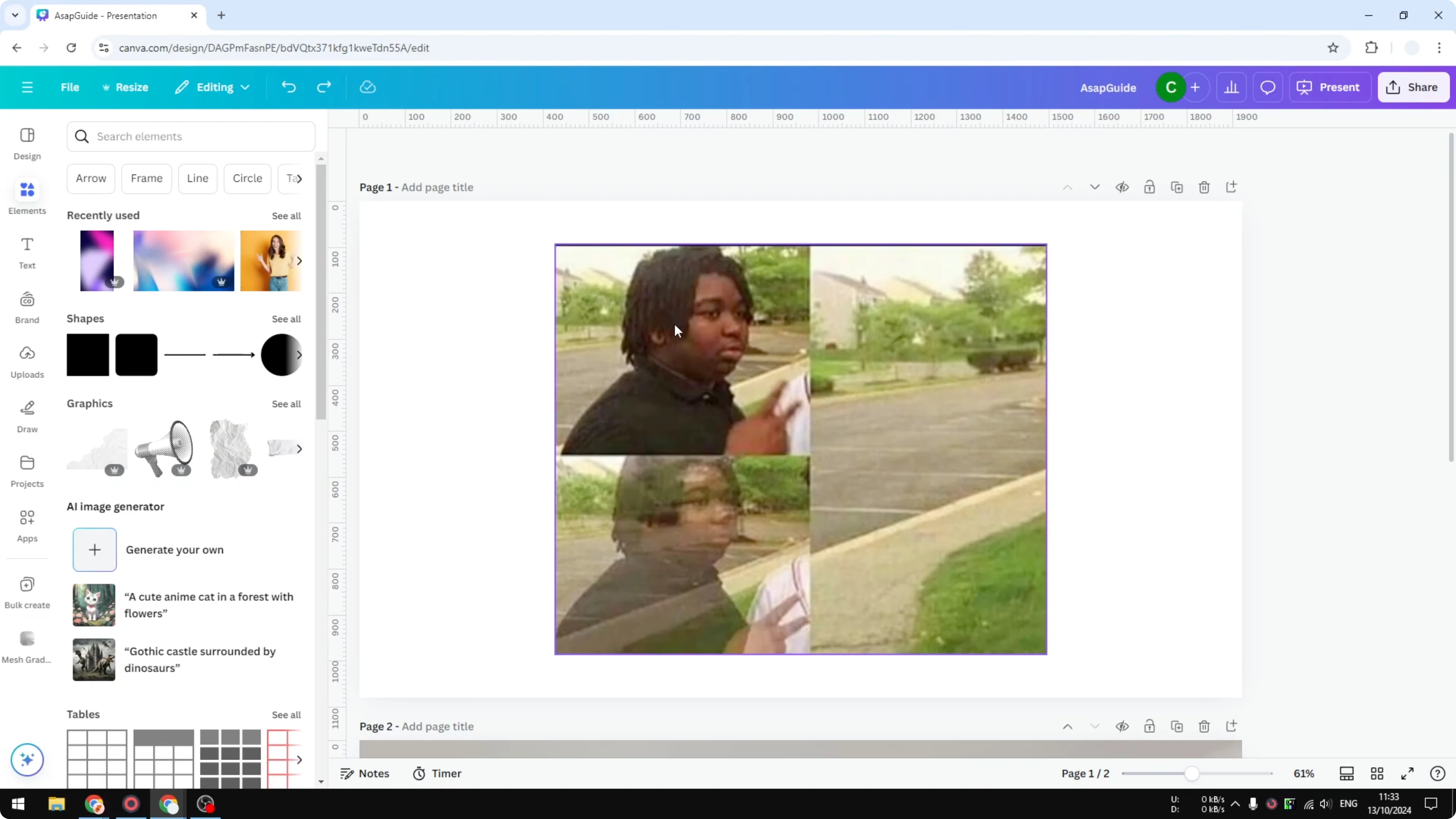Show more Shapes with arrow

[x=299, y=355]
